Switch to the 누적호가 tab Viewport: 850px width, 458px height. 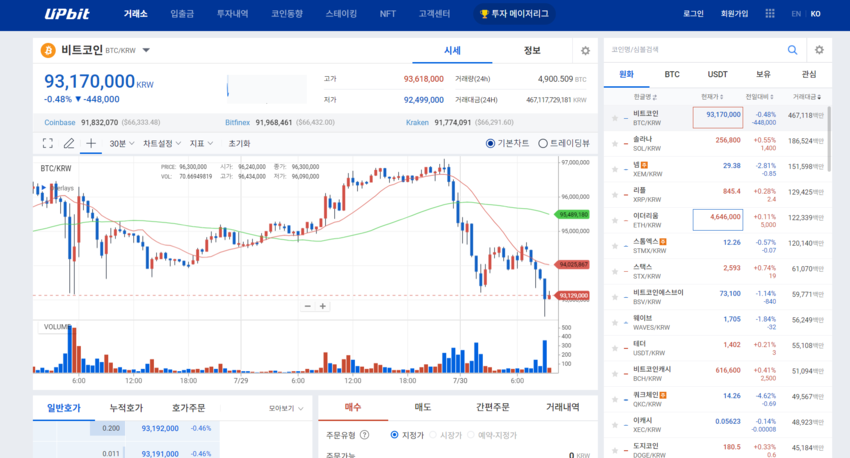[x=126, y=408]
